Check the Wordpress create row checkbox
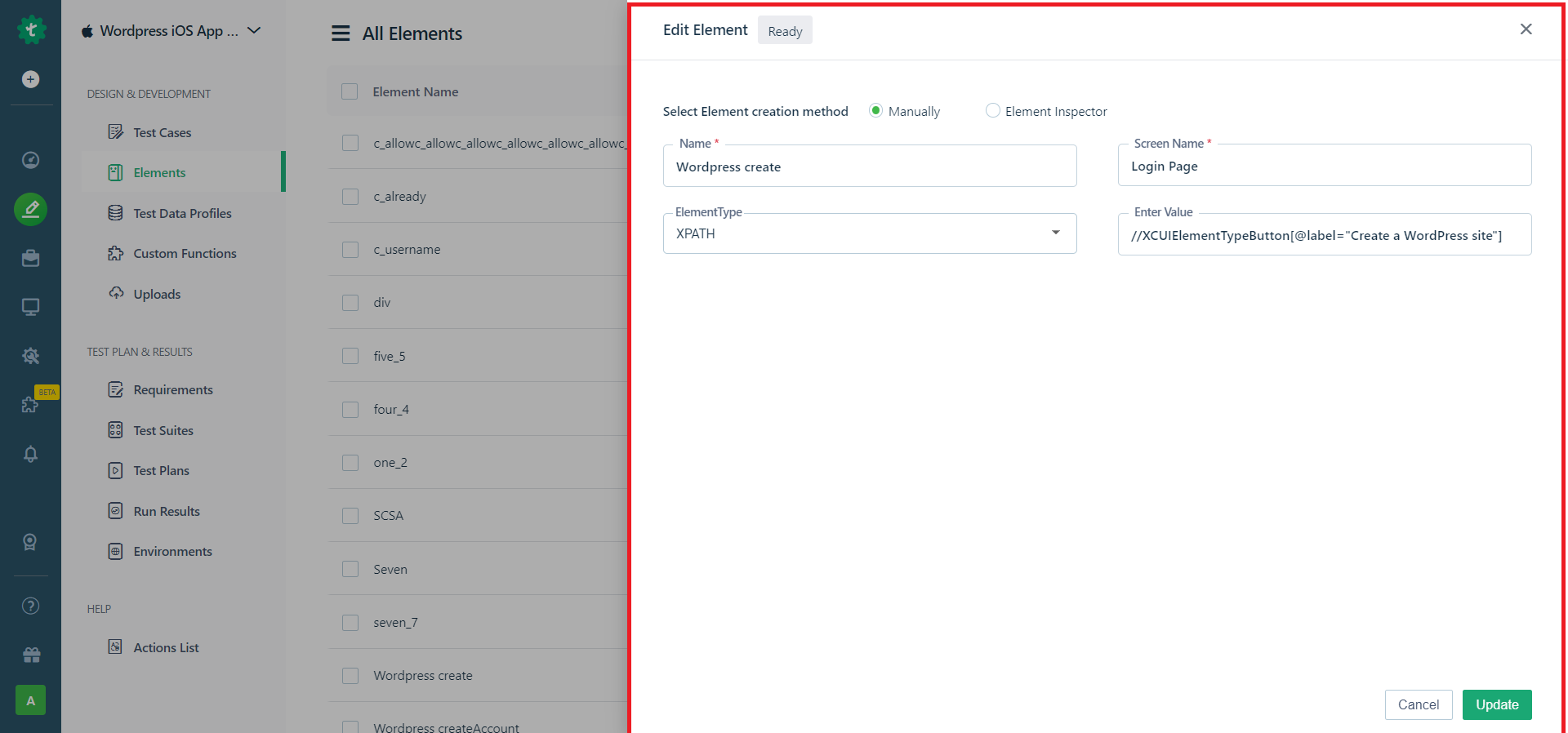Screen dimensions: 1568x733 350,676
